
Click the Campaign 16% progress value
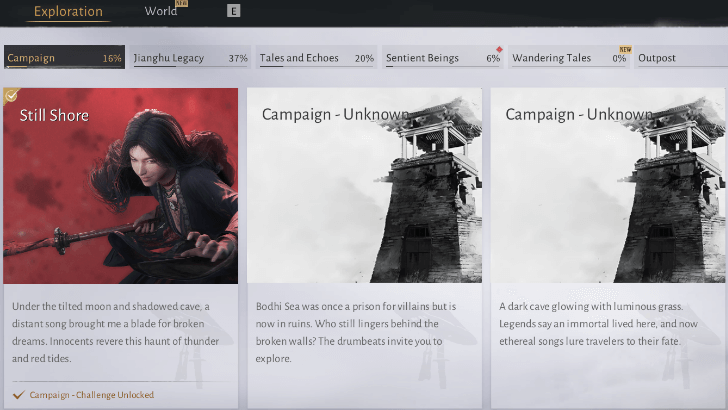coord(112,58)
